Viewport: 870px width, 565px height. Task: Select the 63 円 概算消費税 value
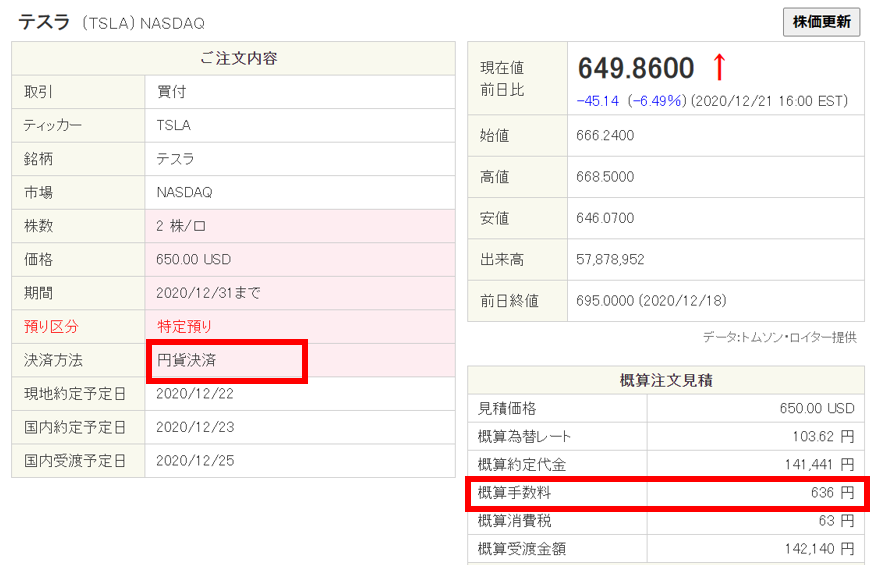(836, 521)
